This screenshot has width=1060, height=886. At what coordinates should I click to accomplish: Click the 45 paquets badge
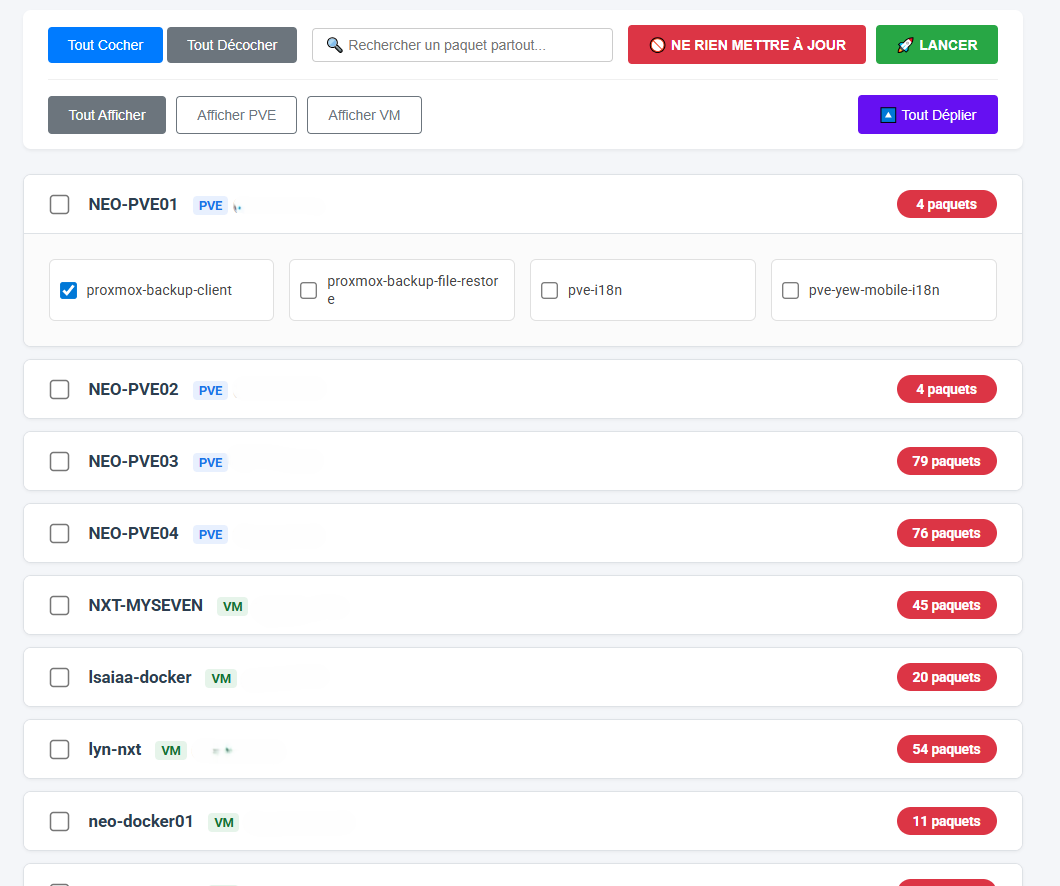click(946, 605)
